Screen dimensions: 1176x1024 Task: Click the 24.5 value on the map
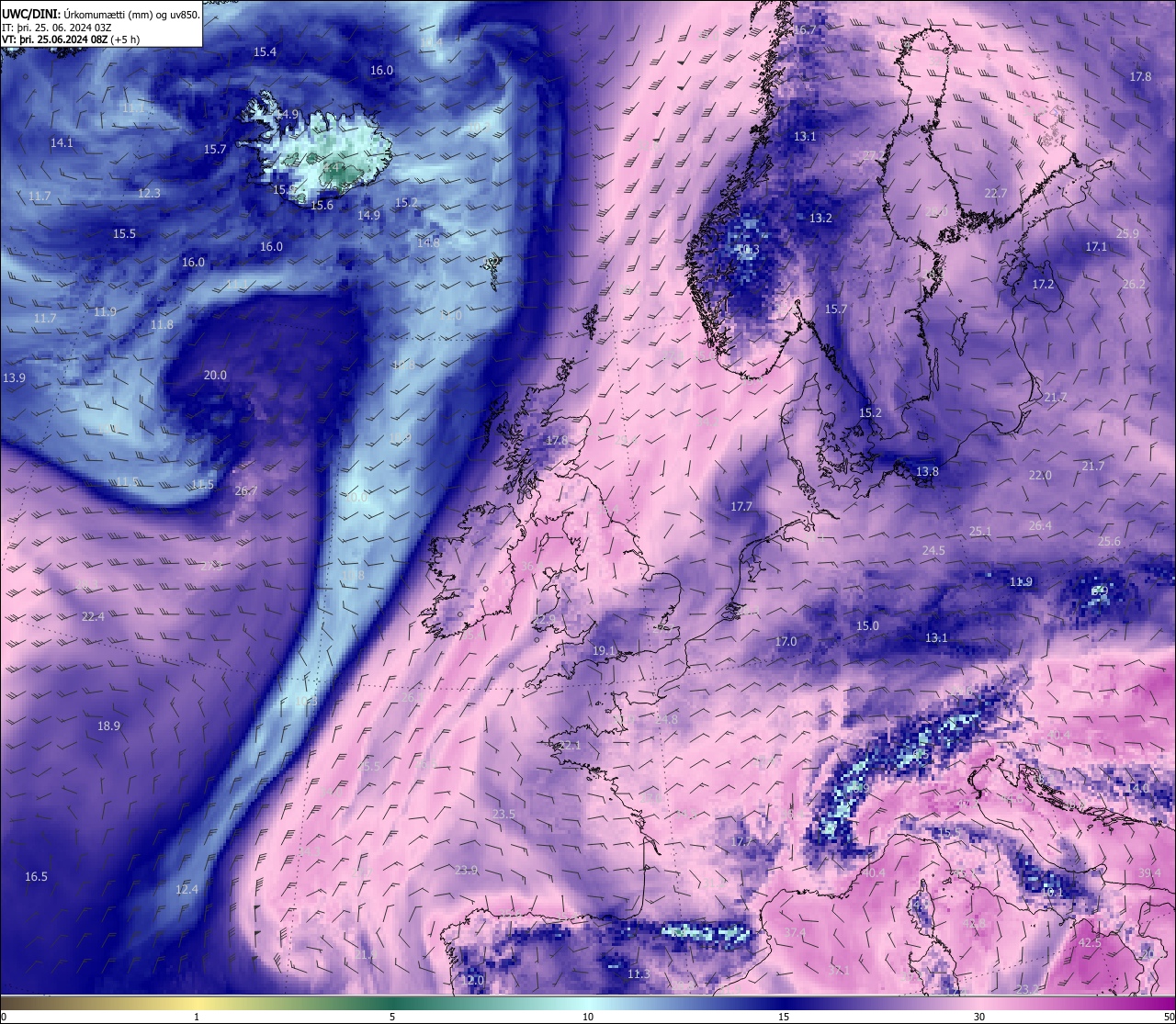[933, 550]
